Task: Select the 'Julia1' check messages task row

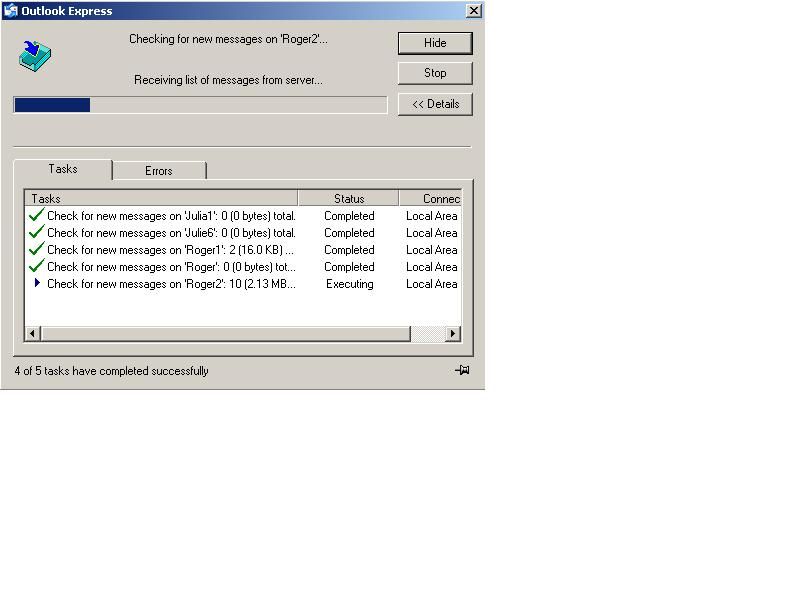Action: click(x=243, y=216)
